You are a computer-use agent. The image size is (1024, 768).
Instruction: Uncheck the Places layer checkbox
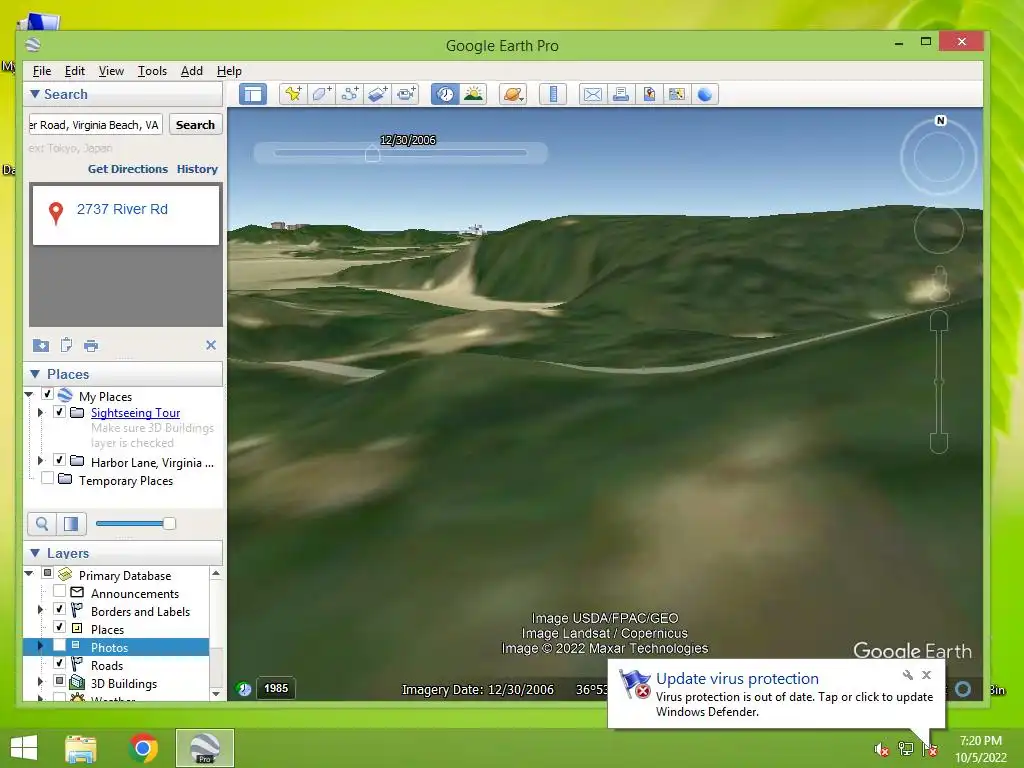pyautogui.click(x=59, y=627)
